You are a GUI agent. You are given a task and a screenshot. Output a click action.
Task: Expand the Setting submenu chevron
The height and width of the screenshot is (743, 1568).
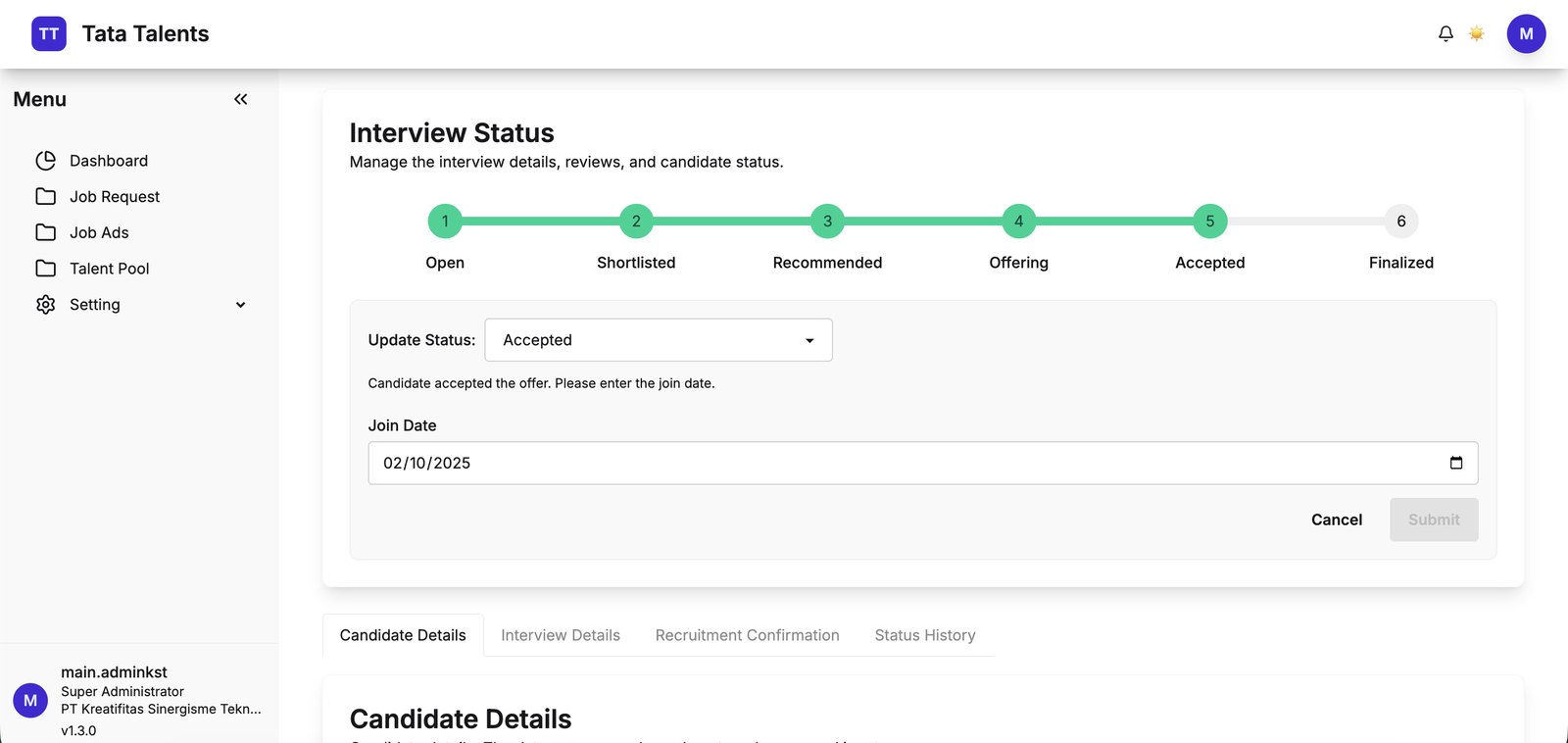(x=240, y=305)
